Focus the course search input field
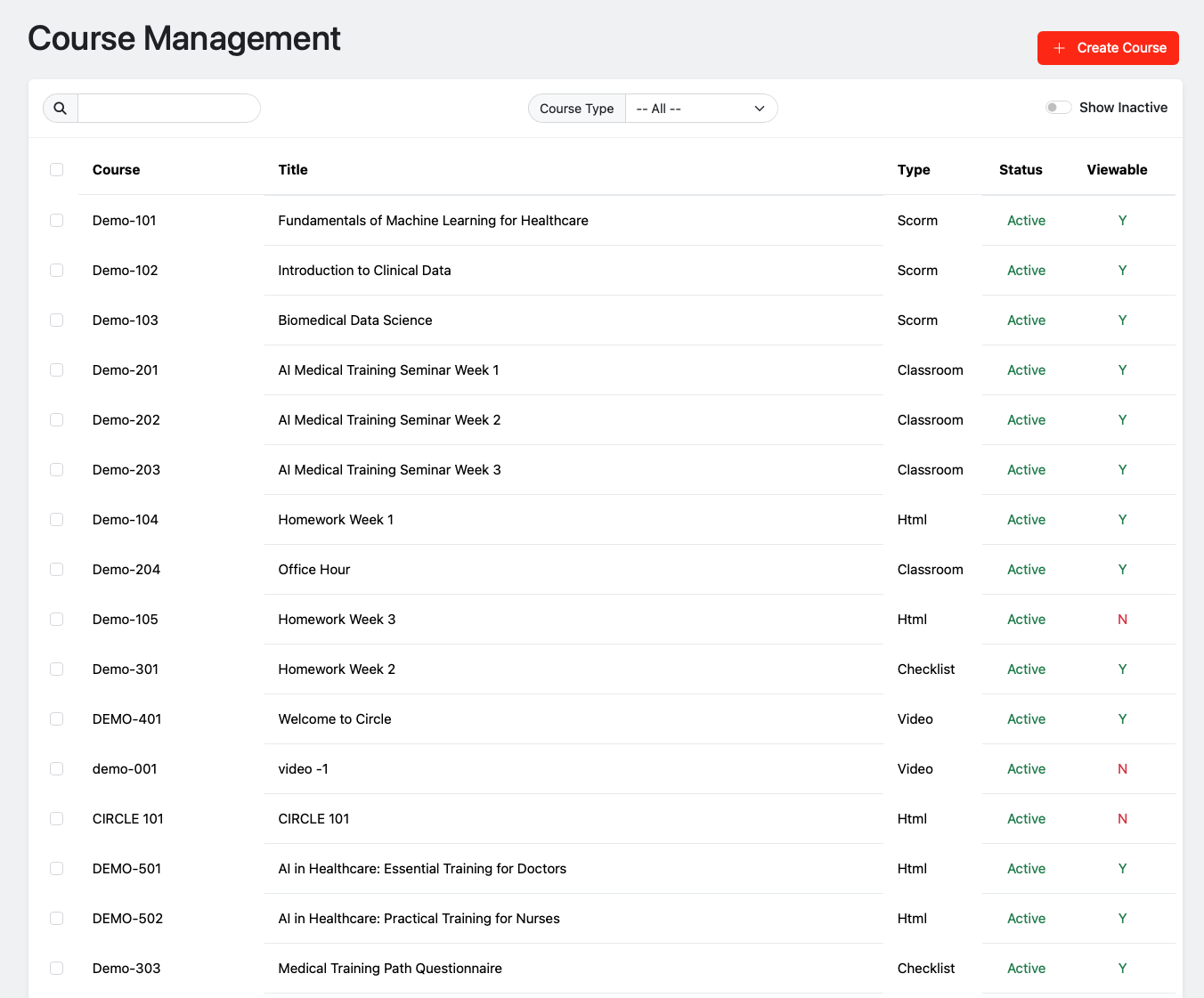Screen dimensions: 1204x998 pyautogui.click(x=169, y=109)
